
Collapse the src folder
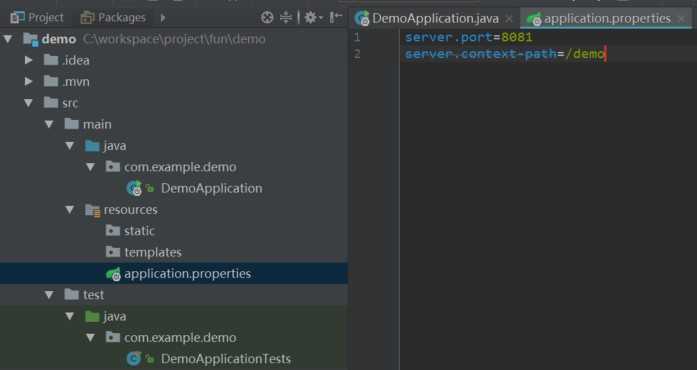click(x=28, y=103)
